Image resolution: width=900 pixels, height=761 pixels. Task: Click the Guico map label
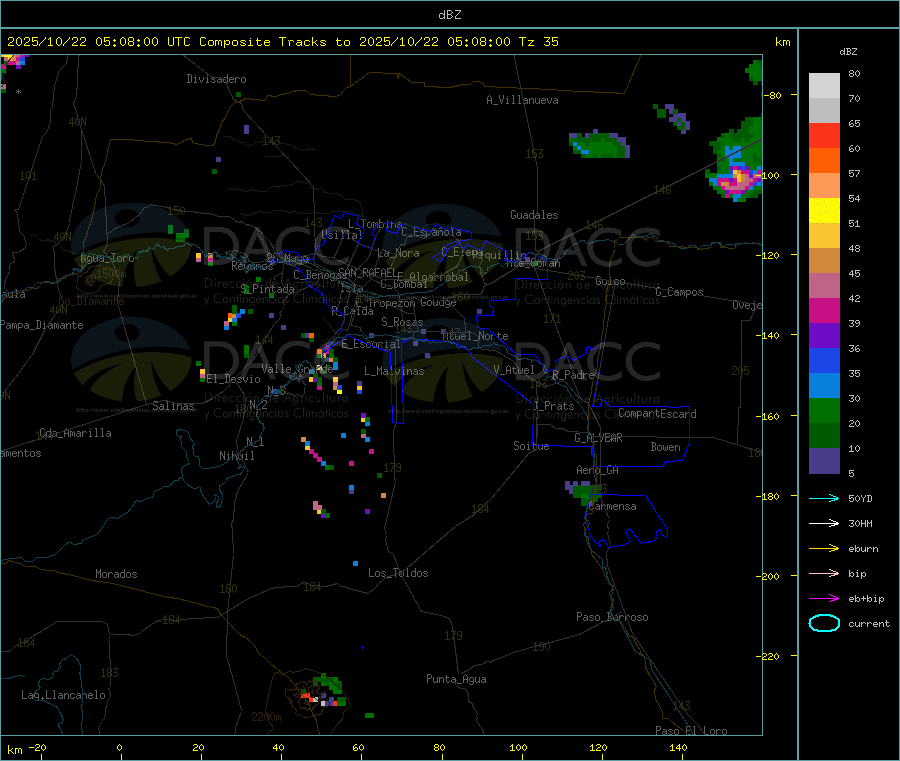click(610, 281)
